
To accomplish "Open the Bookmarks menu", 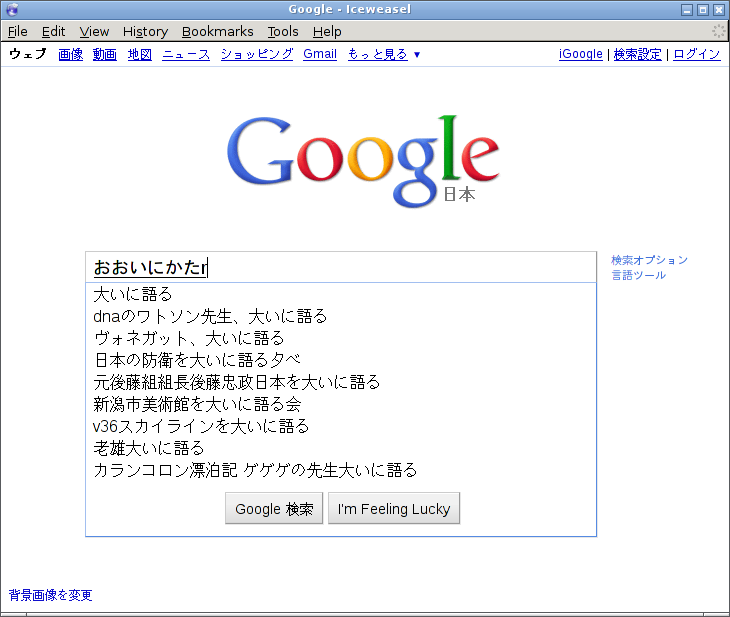I will pos(217,31).
